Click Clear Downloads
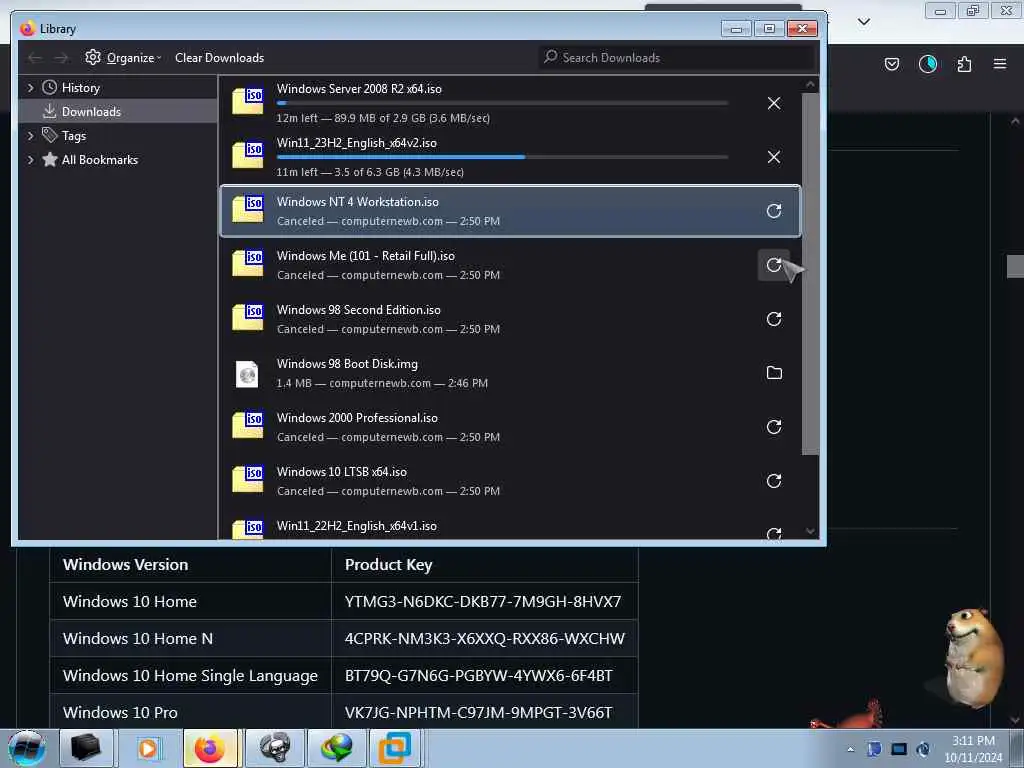This screenshot has height=768, width=1024. (219, 57)
